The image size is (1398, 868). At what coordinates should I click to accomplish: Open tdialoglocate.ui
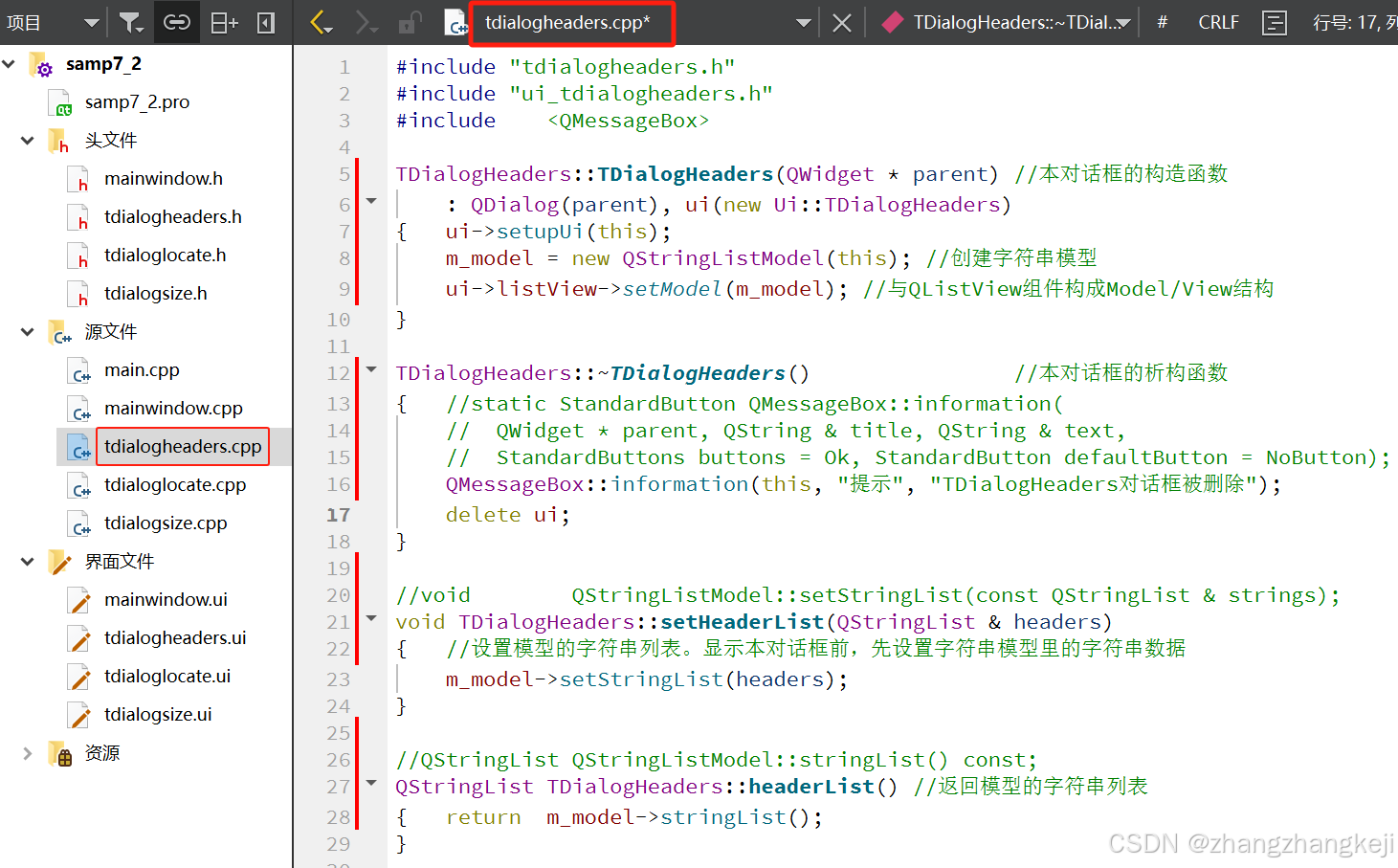pyautogui.click(x=167, y=677)
